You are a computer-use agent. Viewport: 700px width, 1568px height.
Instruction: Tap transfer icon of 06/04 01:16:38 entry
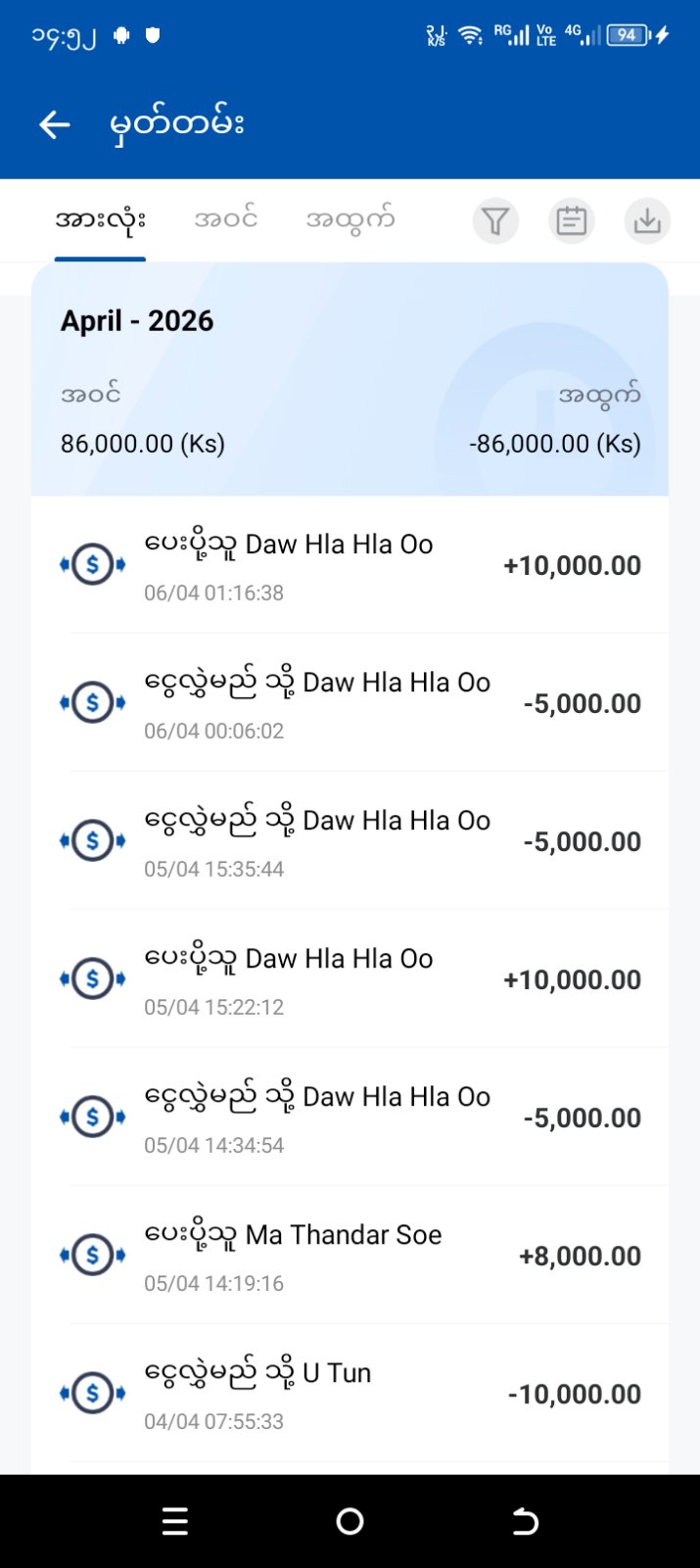93,565
